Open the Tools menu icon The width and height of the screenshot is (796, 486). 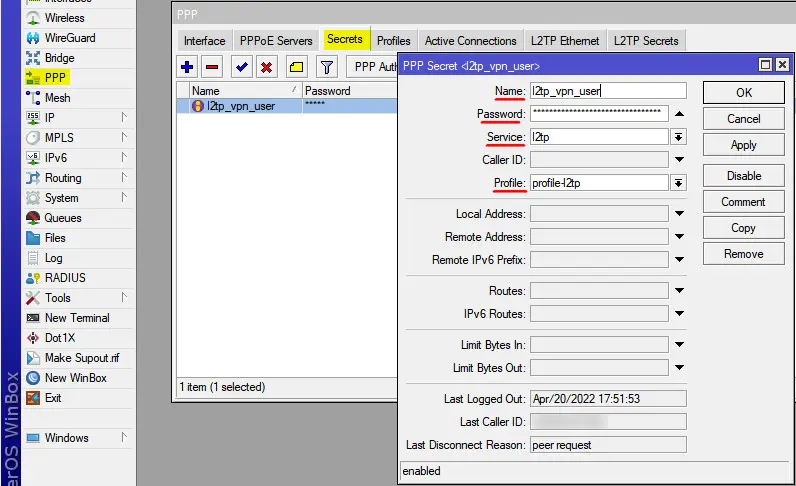click(x=33, y=298)
